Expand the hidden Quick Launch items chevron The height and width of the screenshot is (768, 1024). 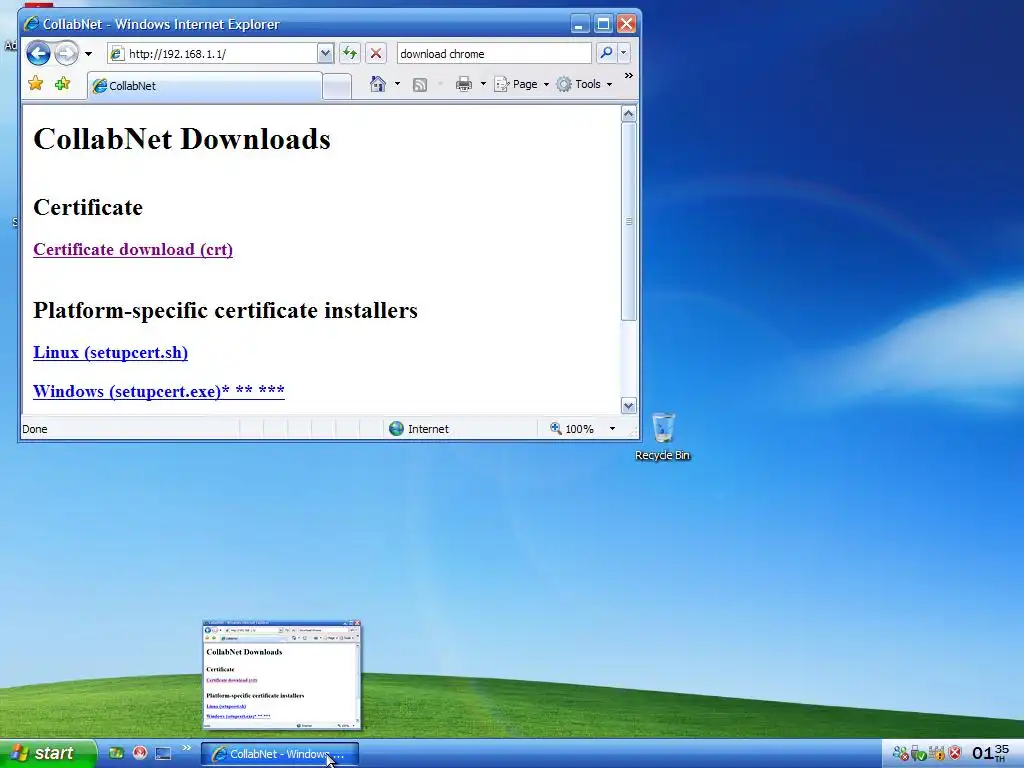[x=186, y=748]
